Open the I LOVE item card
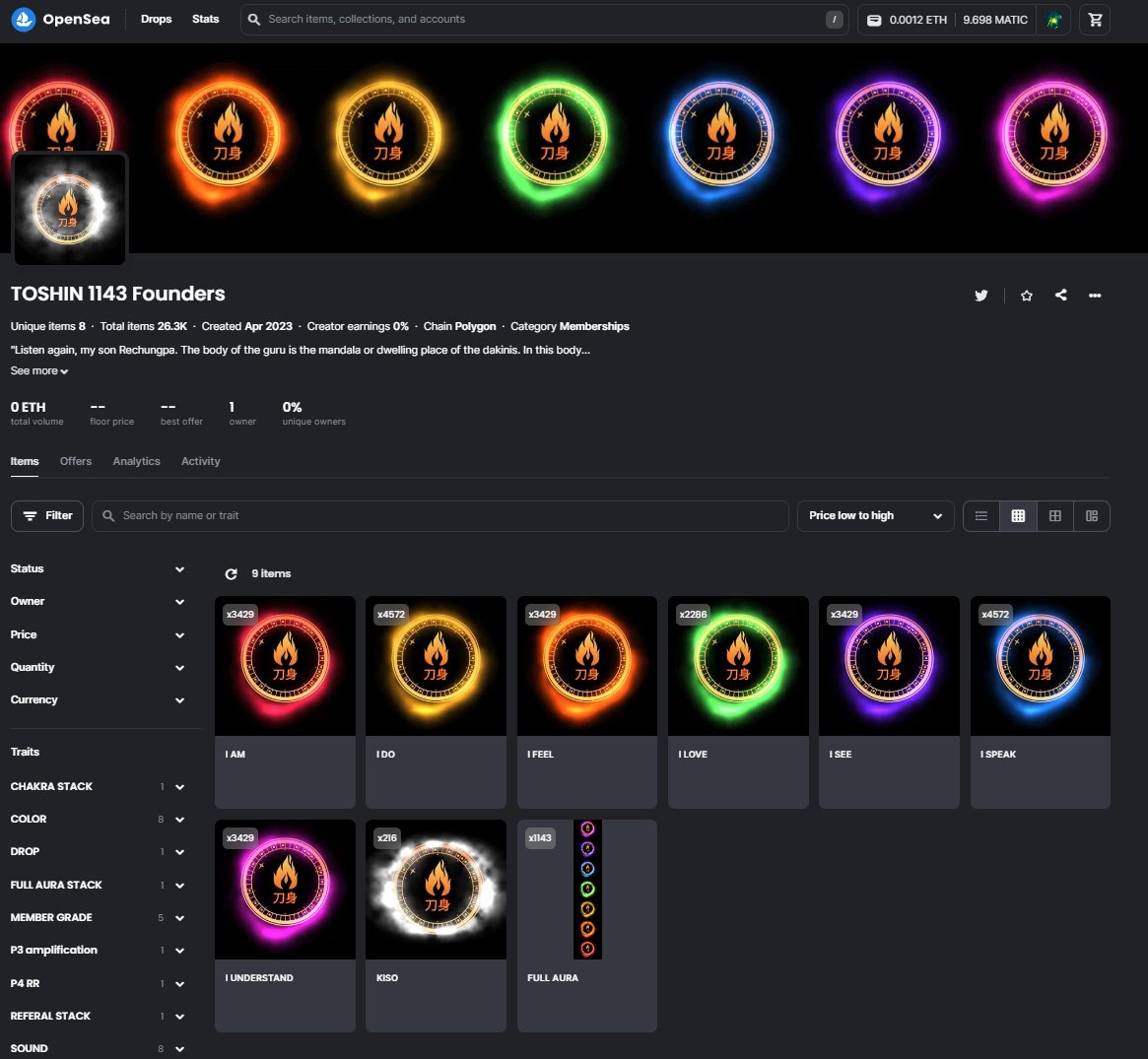Image resolution: width=1148 pixels, height=1059 pixels. pyautogui.click(x=738, y=702)
